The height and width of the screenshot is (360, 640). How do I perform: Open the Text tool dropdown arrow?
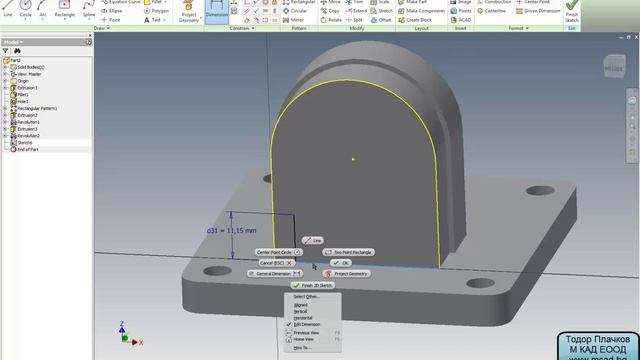point(165,20)
